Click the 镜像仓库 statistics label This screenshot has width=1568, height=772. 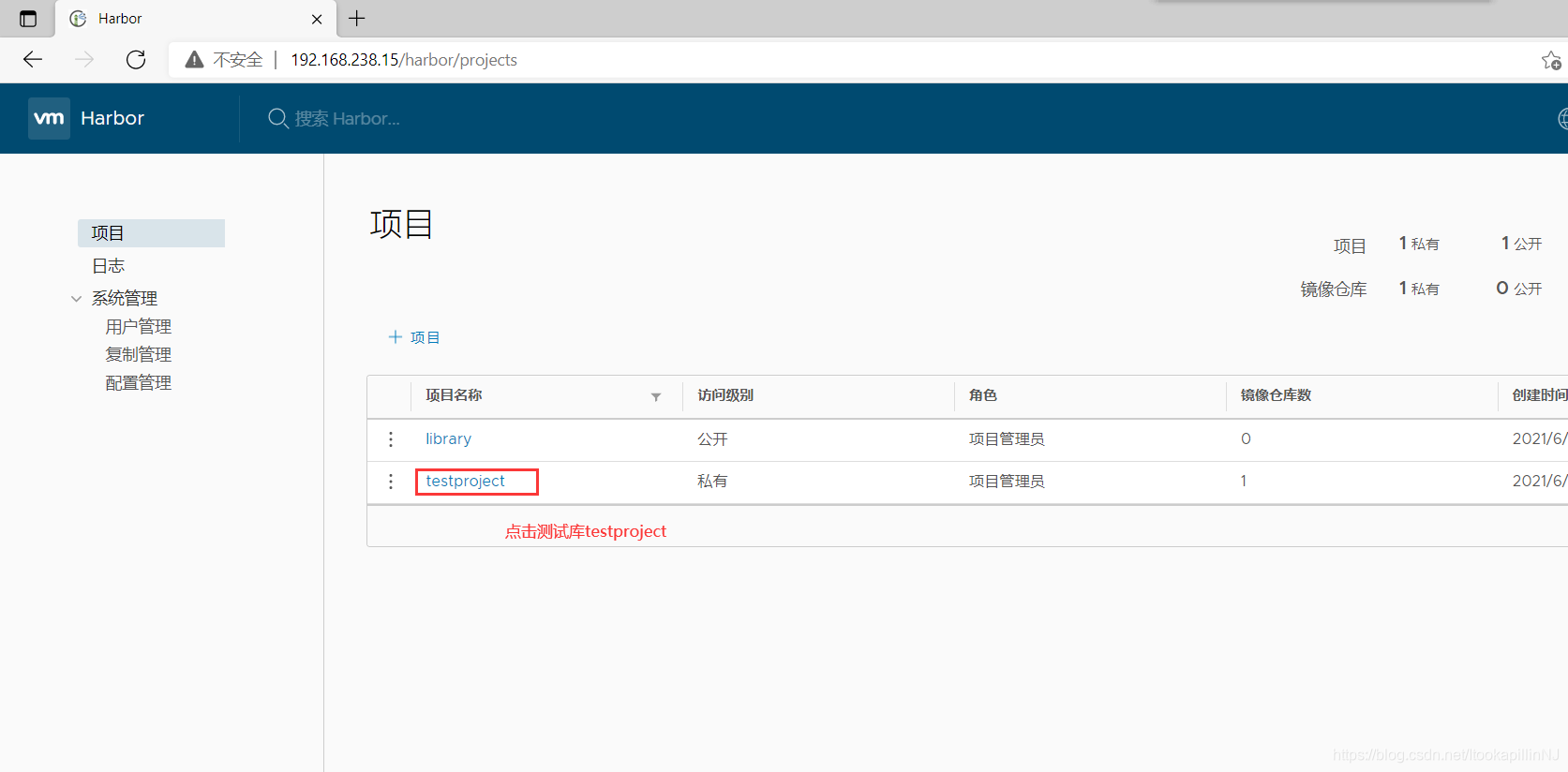(x=1333, y=289)
